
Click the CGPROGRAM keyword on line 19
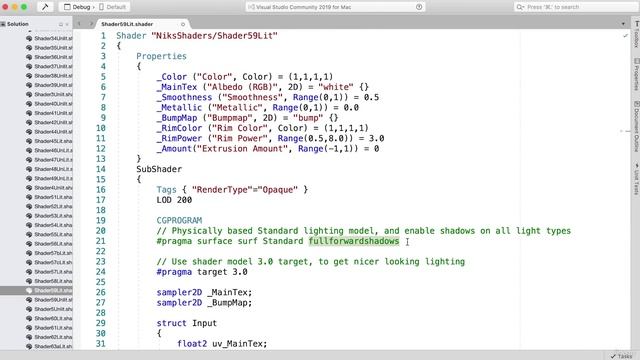coord(179,220)
